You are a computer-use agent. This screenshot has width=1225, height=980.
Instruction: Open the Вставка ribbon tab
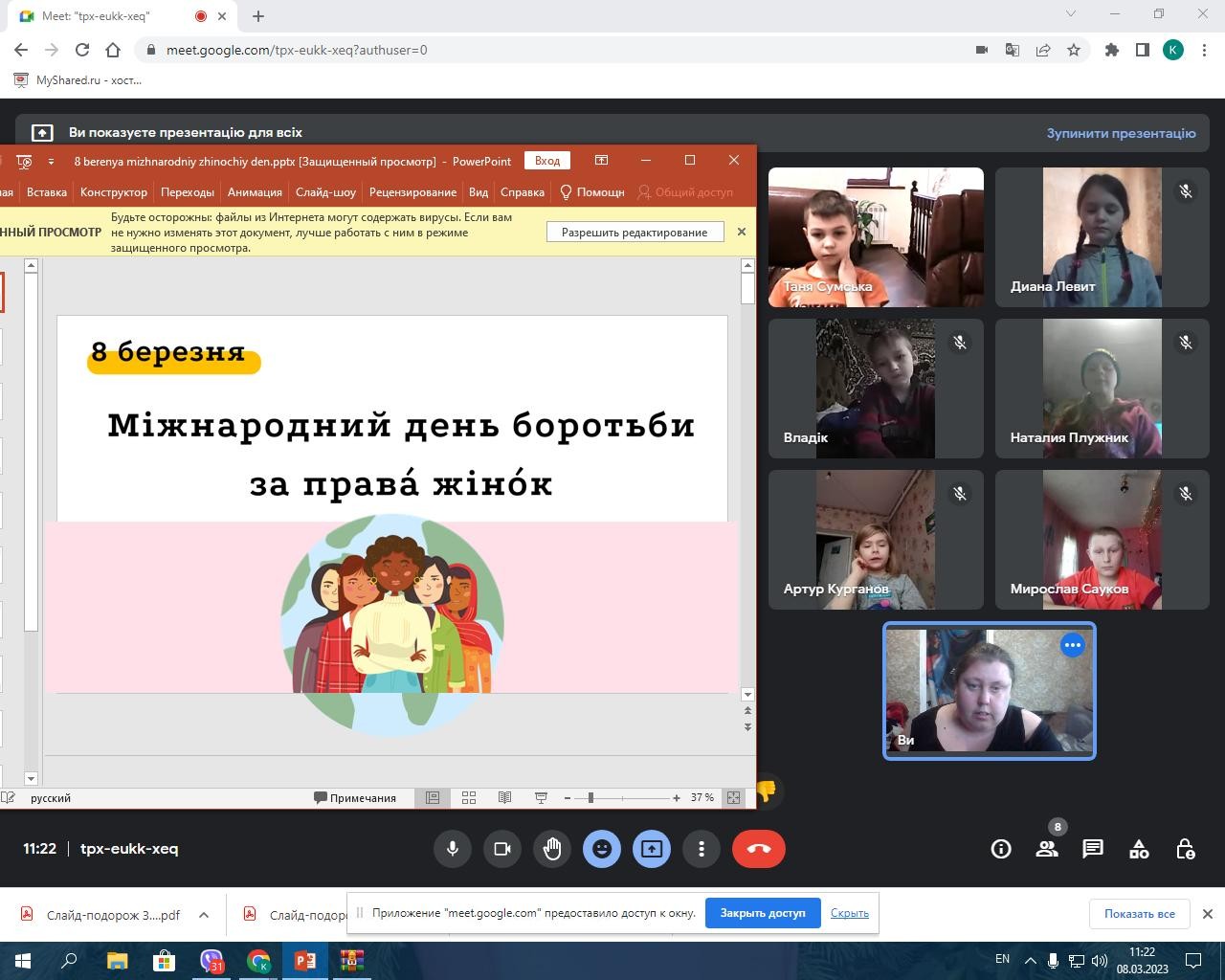47,192
